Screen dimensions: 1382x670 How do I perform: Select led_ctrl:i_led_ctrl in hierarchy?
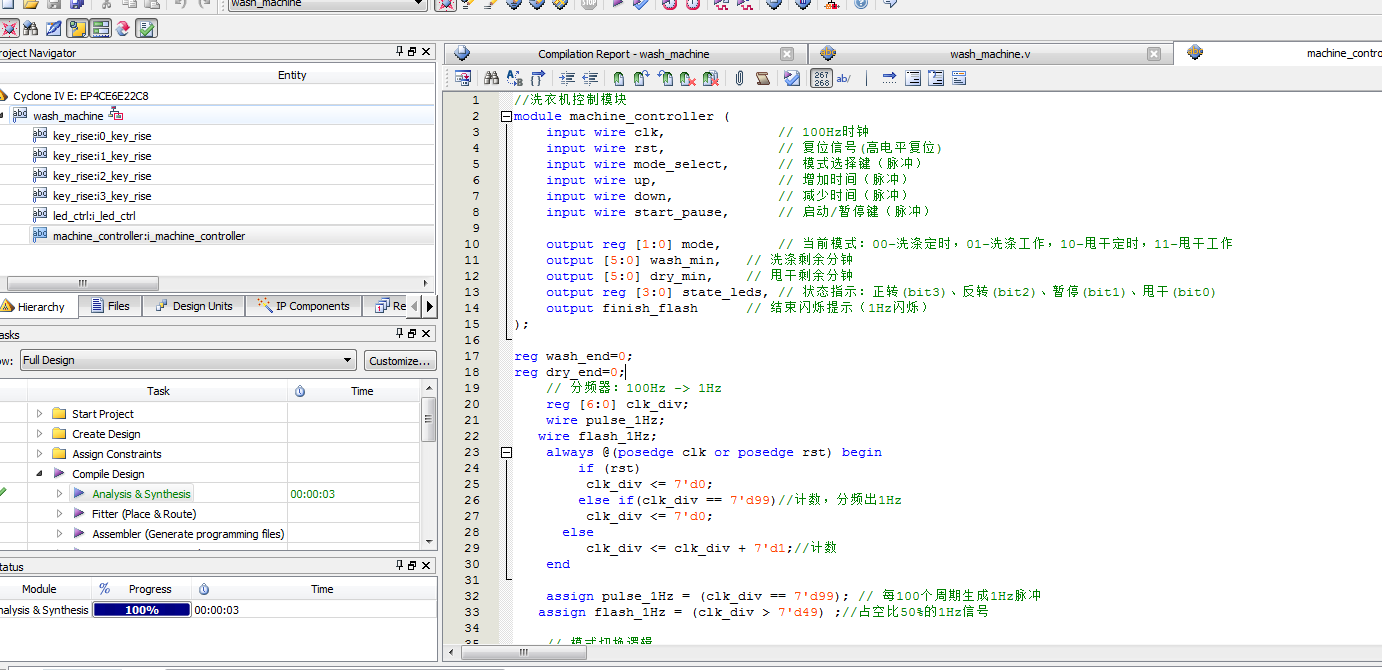point(94,216)
